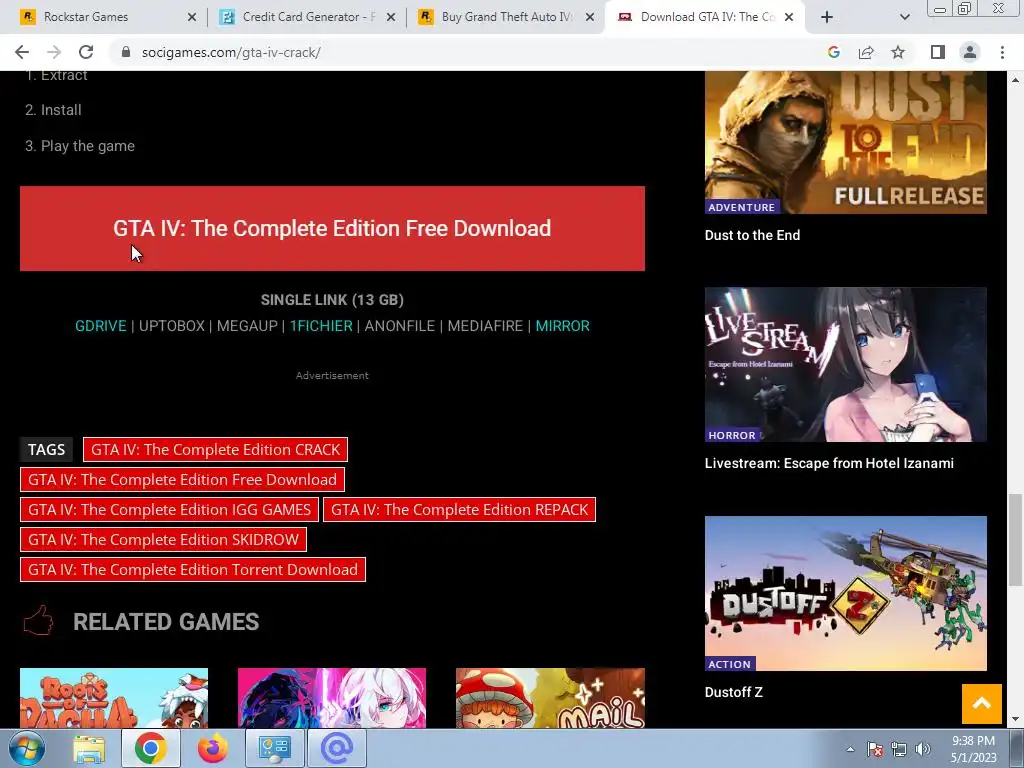
Task: Click the browser forward arrow
Action: tap(54, 52)
